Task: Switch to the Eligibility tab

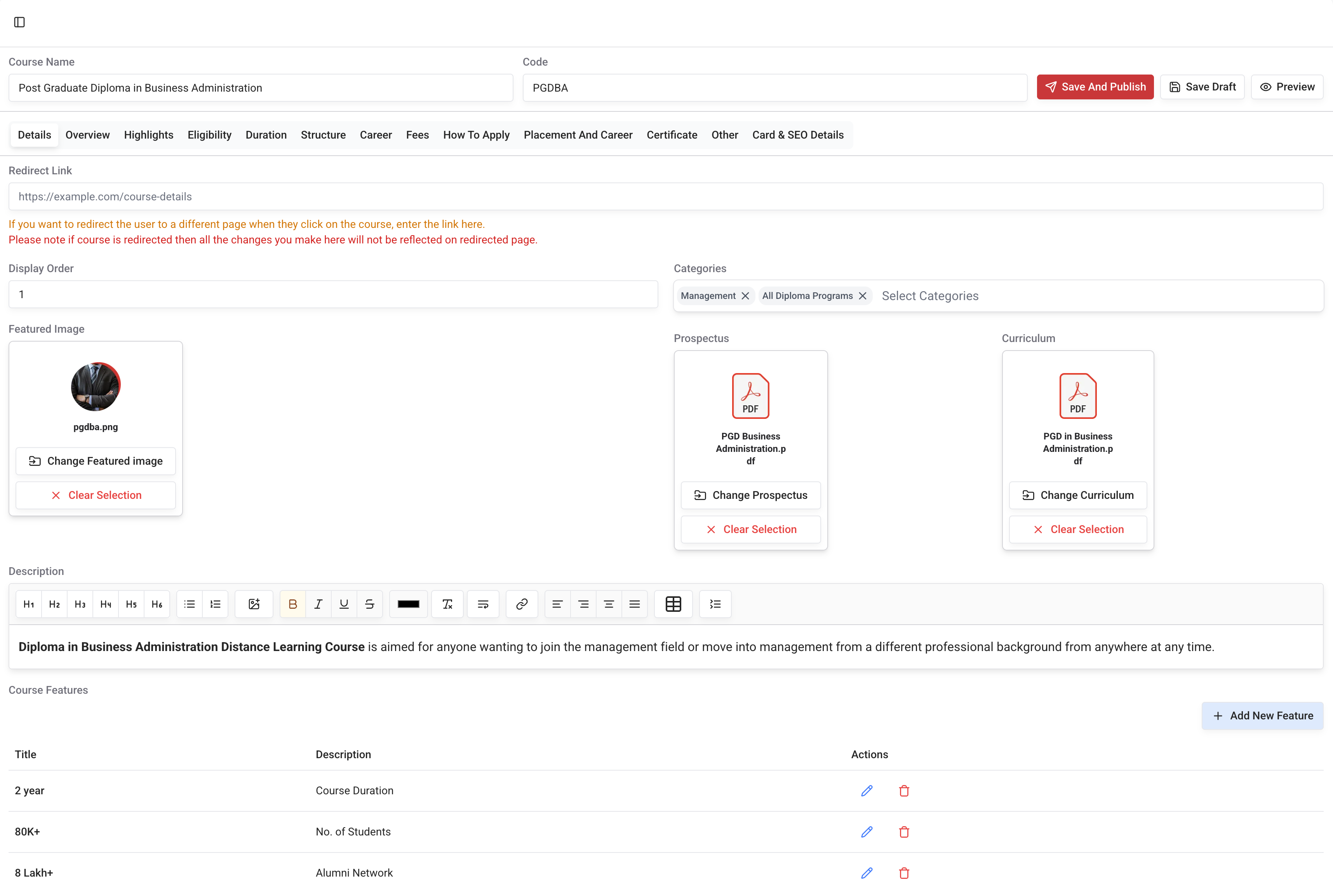Action: (x=209, y=135)
